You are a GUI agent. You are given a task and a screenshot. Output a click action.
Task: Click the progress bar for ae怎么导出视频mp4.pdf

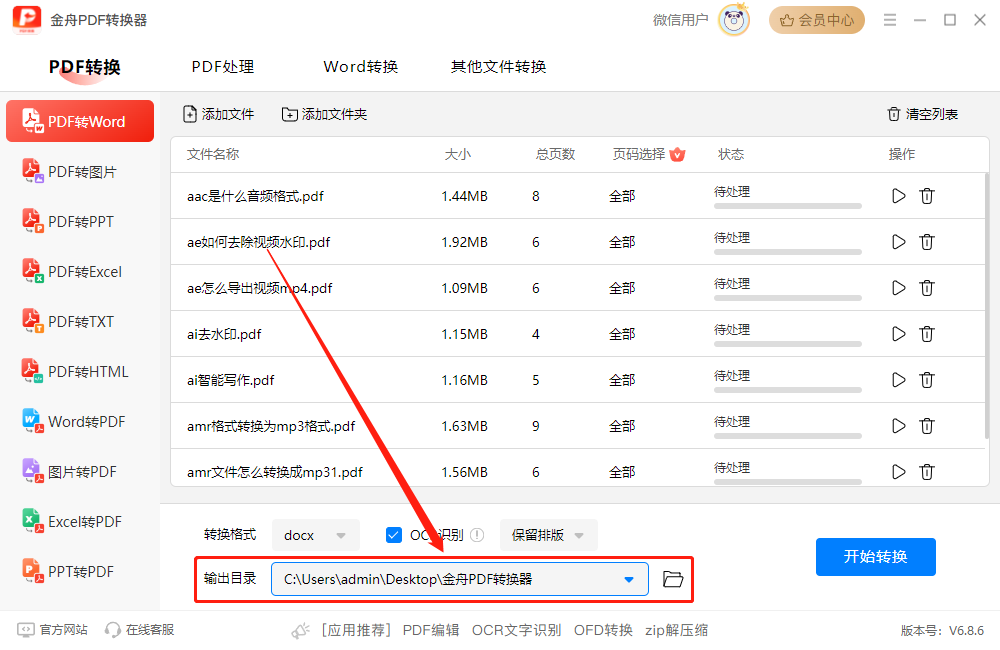788,297
